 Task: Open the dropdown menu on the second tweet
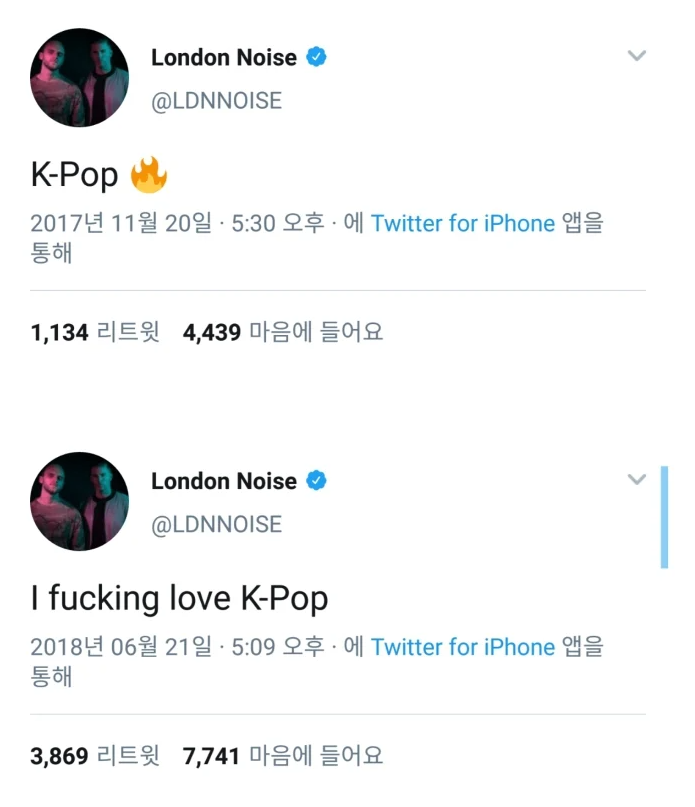click(637, 480)
